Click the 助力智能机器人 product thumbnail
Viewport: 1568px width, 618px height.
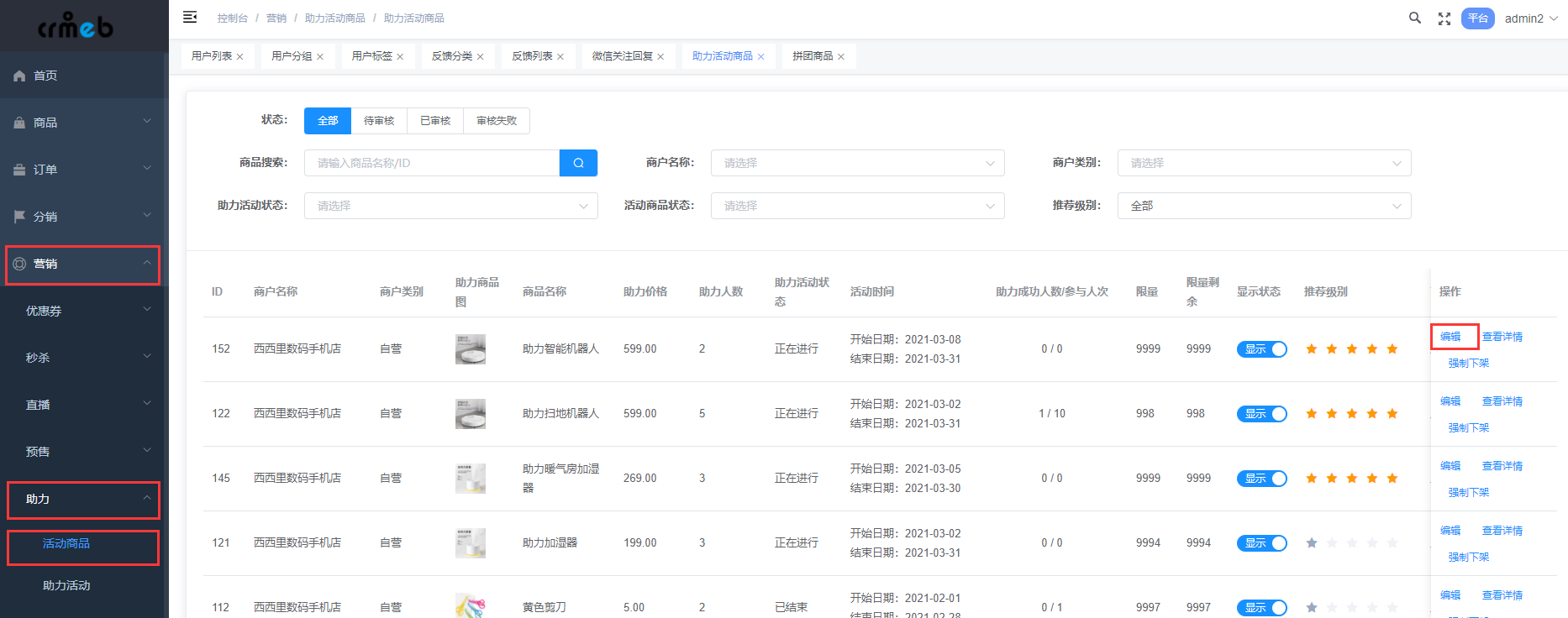[x=470, y=349]
